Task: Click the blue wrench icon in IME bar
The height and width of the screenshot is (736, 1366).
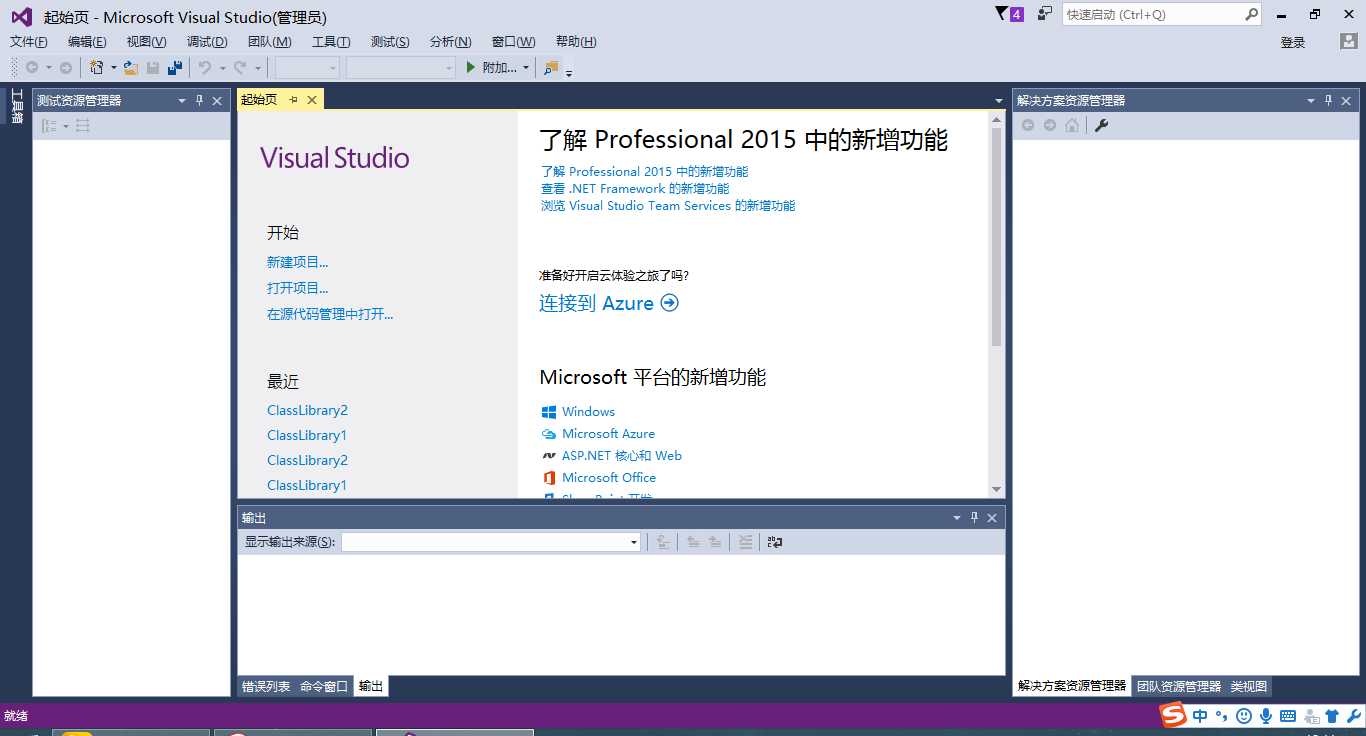Action: click(x=1354, y=716)
